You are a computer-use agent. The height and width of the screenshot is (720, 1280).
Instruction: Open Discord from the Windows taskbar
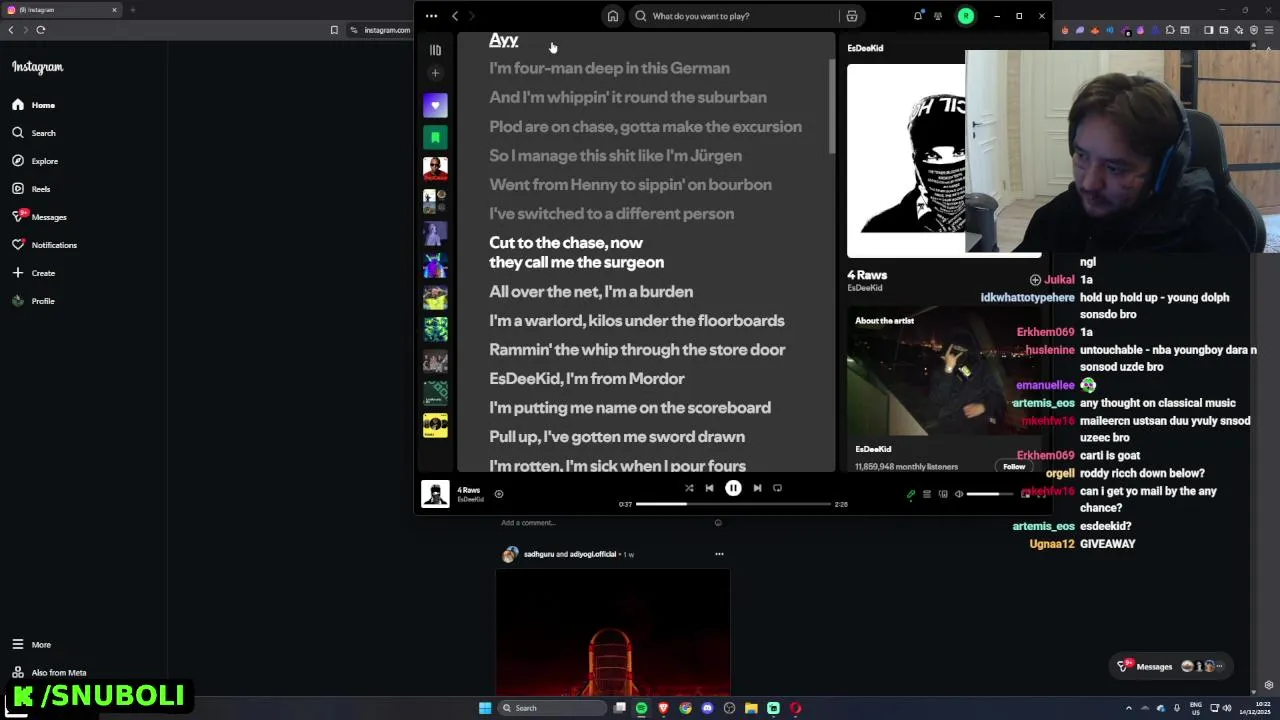pyautogui.click(x=707, y=708)
